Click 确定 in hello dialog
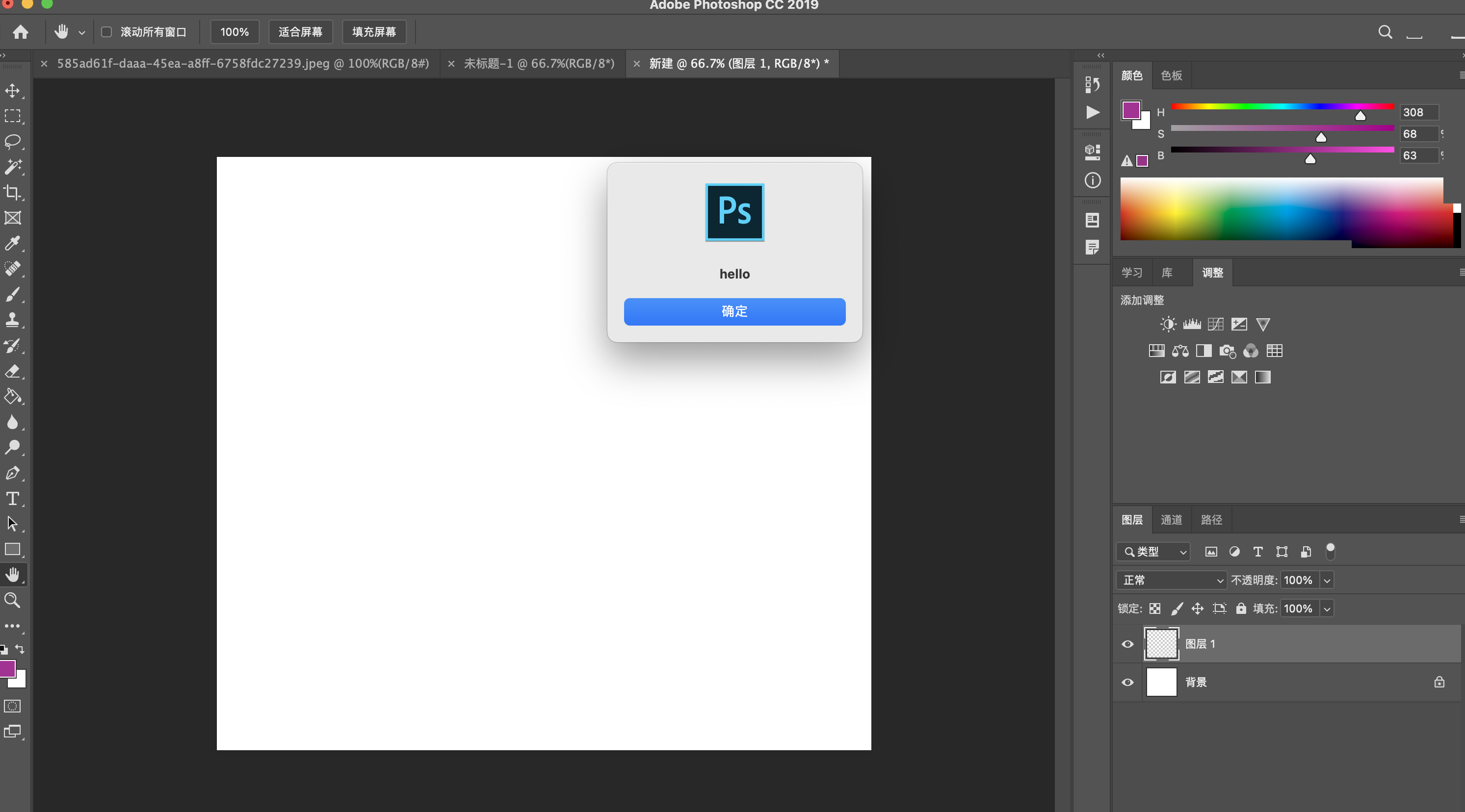Screen dimensions: 1465x812 tap(734, 311)
